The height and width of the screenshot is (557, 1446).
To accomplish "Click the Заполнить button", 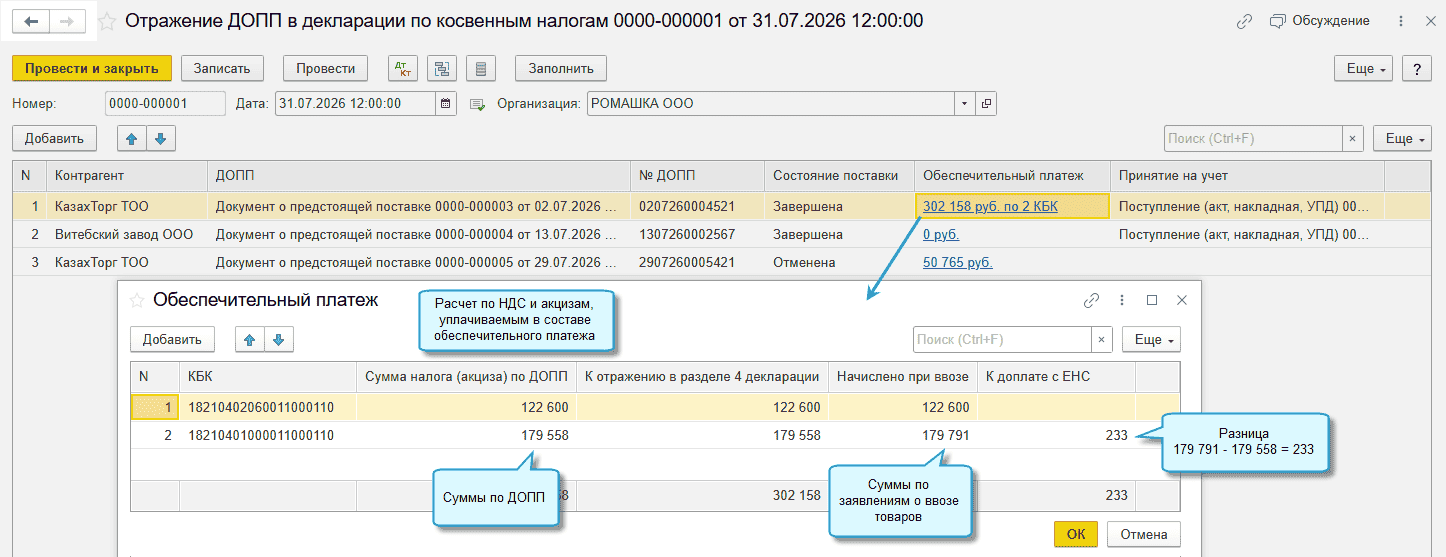I will pos(561,68).
